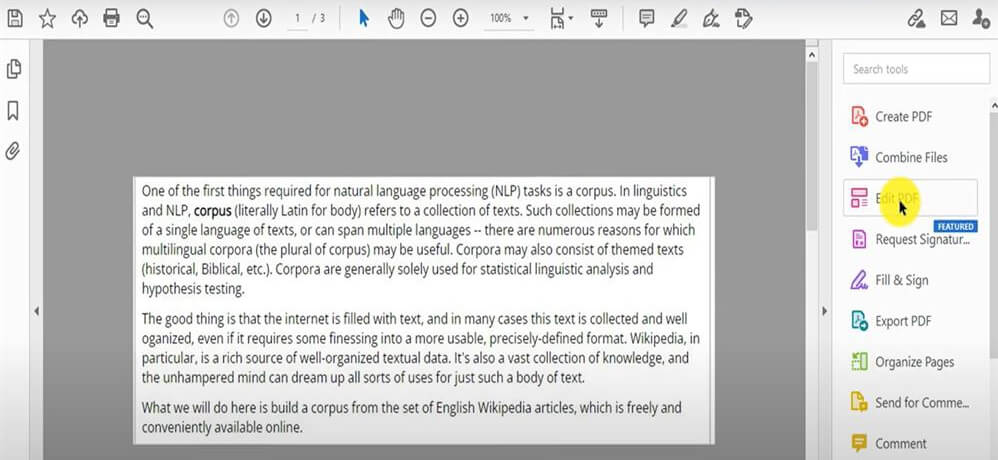Open page thumbnails panel icon
The image size is (998, 460).
(x=13, y=69)
